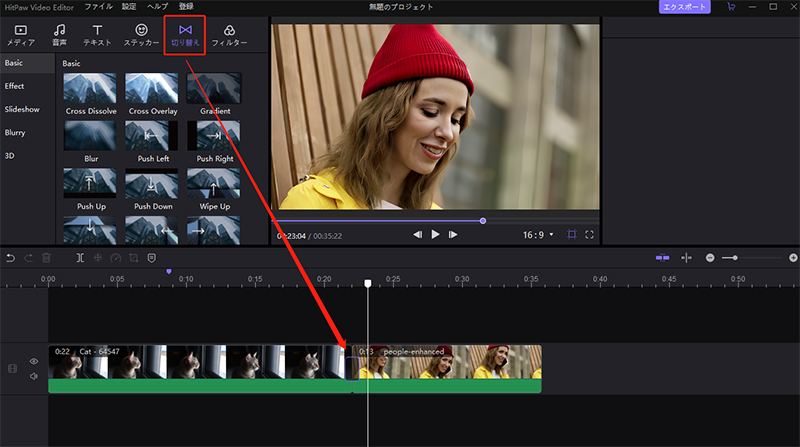The width and height of the screenshot is (800, 447).
Task: Open the テキスト (Text) panel
Action: pyautogui.click(x=97, y=35)
